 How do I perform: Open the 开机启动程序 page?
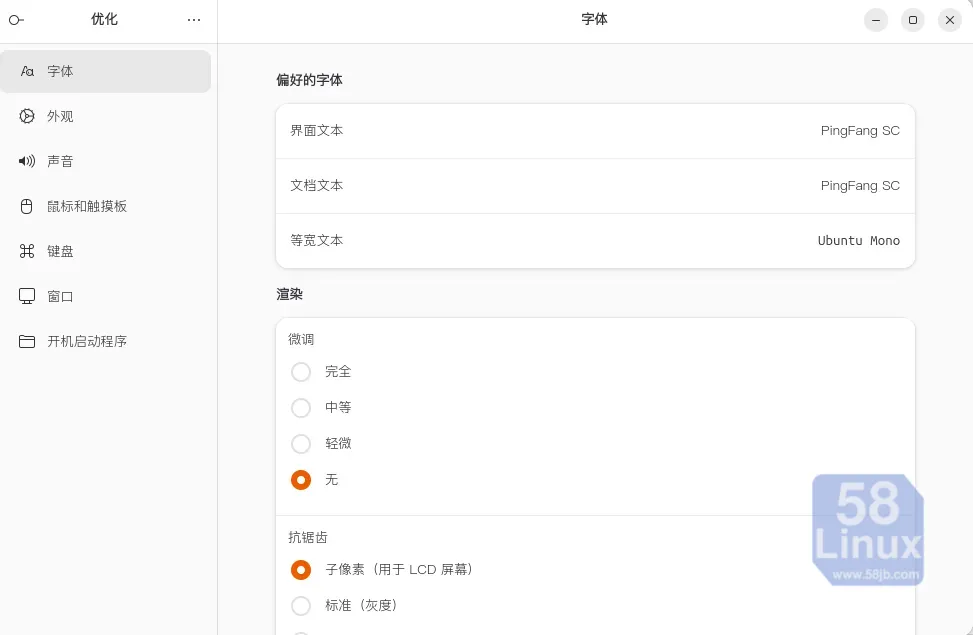point(105,341)
